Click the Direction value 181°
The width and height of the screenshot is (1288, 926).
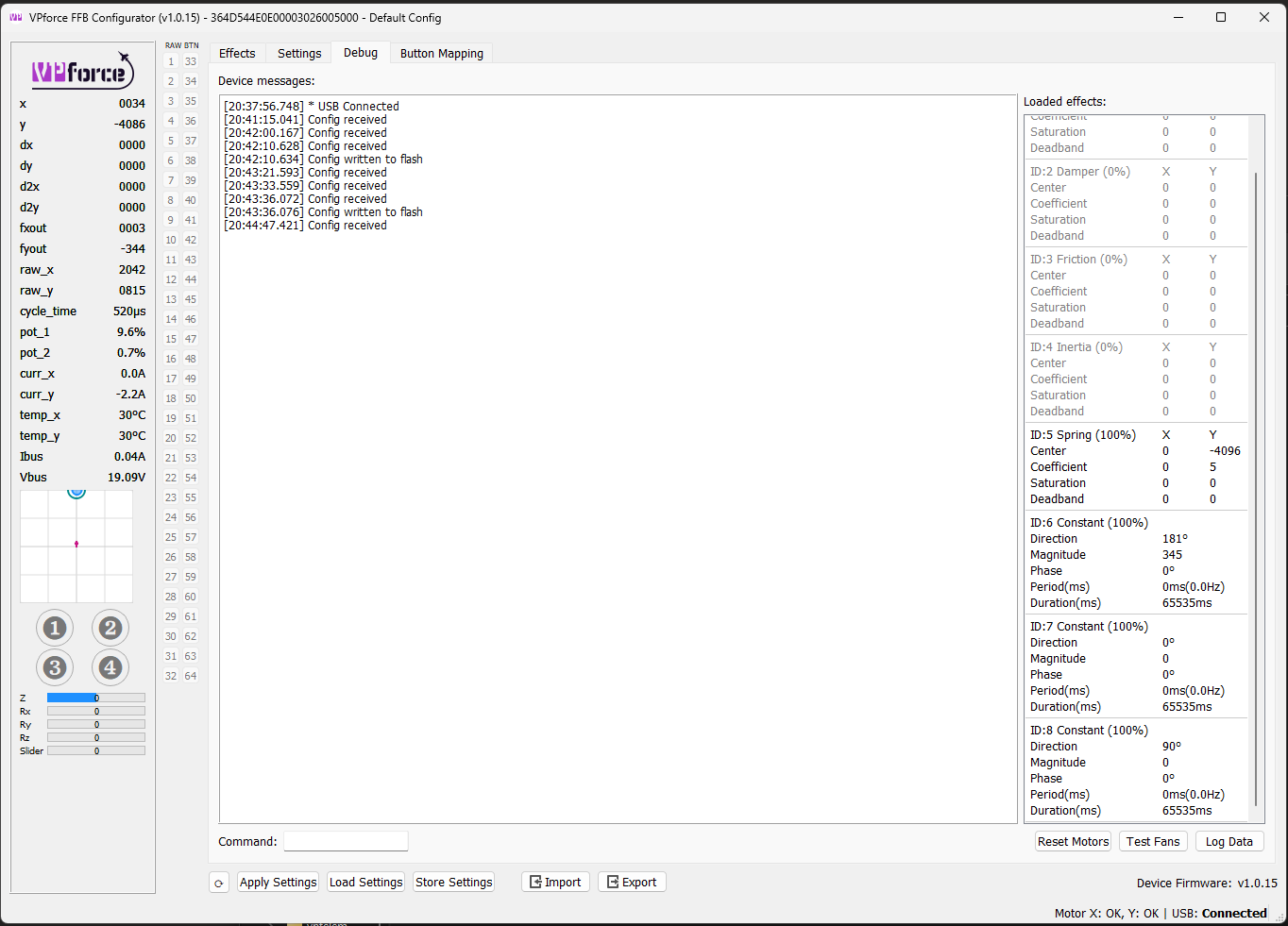tap(1175, 539)
